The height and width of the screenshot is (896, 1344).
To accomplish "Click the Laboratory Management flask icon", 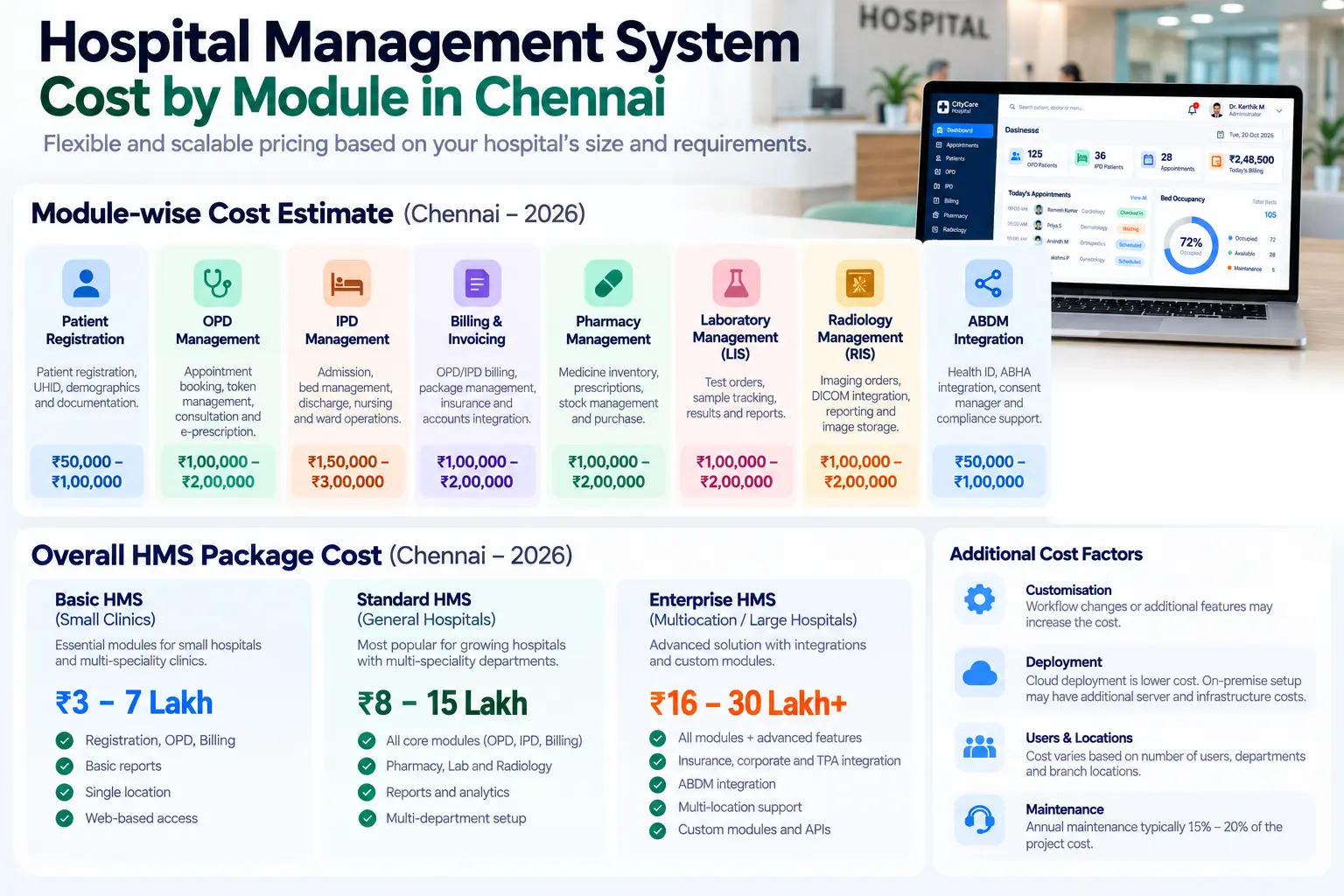I will point(736,283).
